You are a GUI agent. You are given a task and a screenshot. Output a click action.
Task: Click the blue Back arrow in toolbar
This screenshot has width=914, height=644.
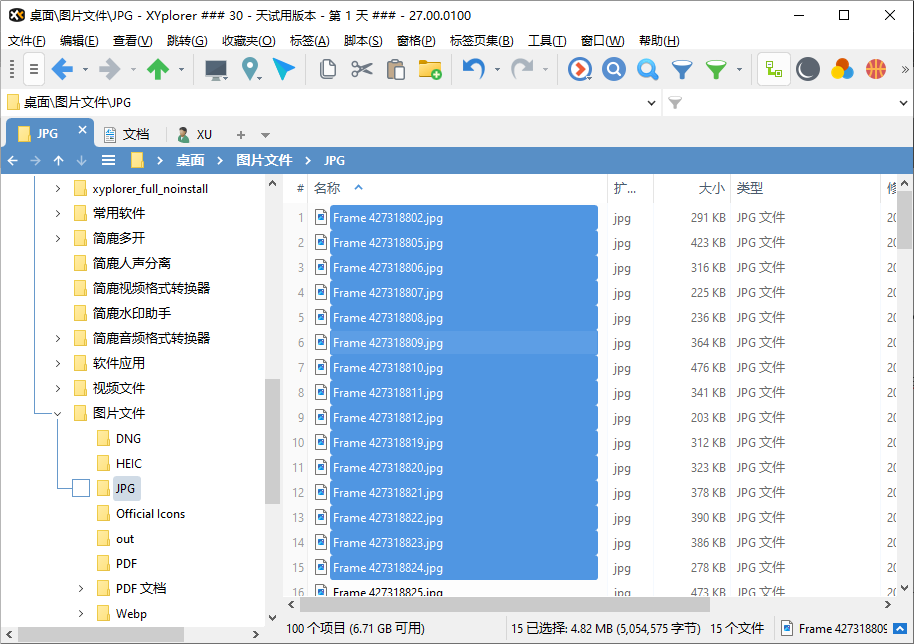pos(62,69)
